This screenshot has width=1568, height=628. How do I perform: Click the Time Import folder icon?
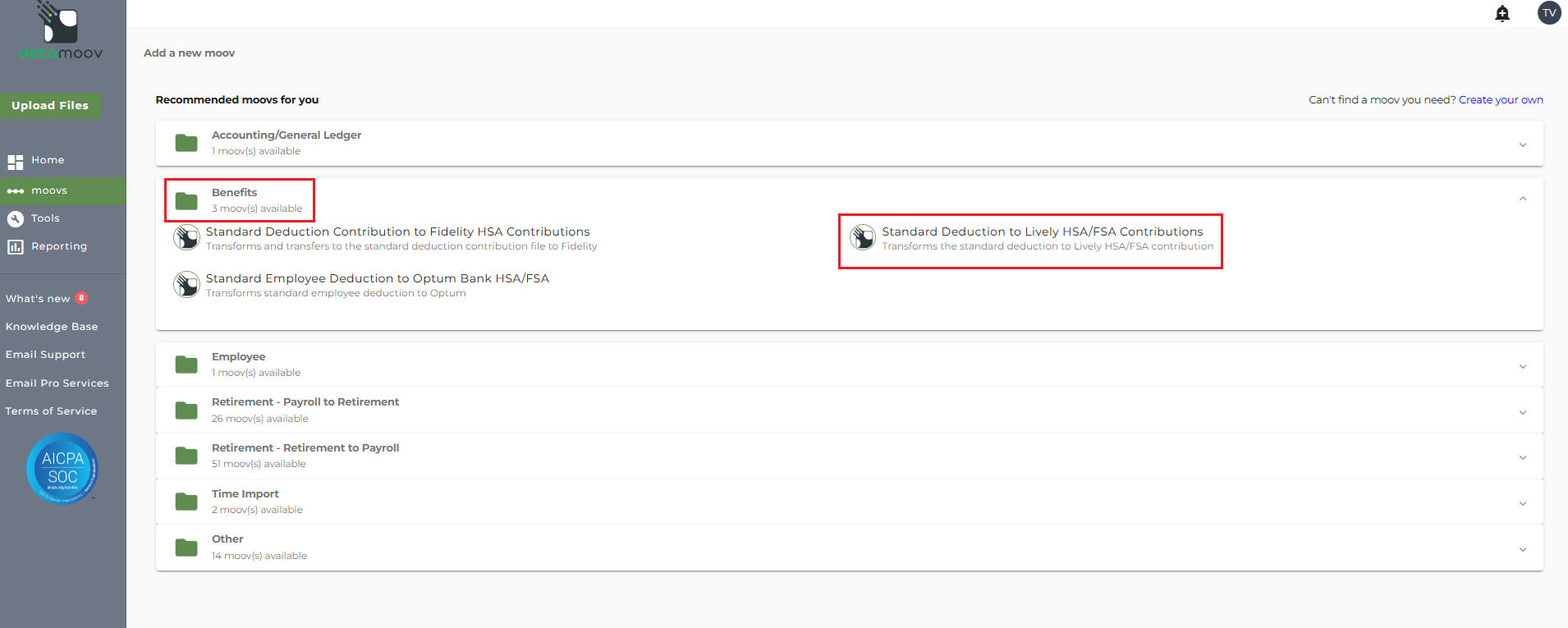point(186,502)
